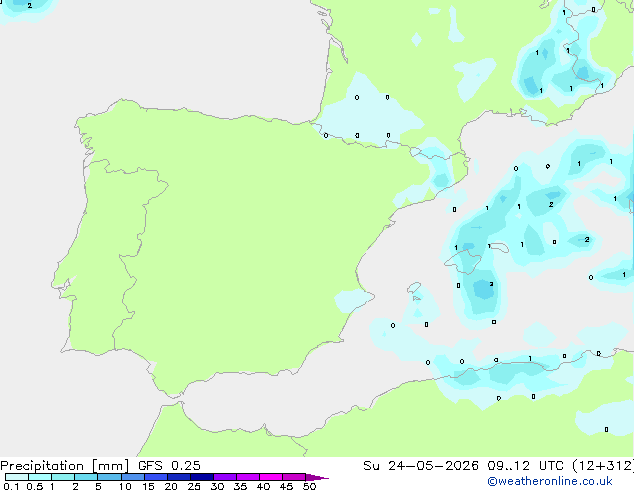The height and width of the screenshot is (490, 634).
Task: Click the 0.5–1 mm legend swatch
Action: click(40, 477)
